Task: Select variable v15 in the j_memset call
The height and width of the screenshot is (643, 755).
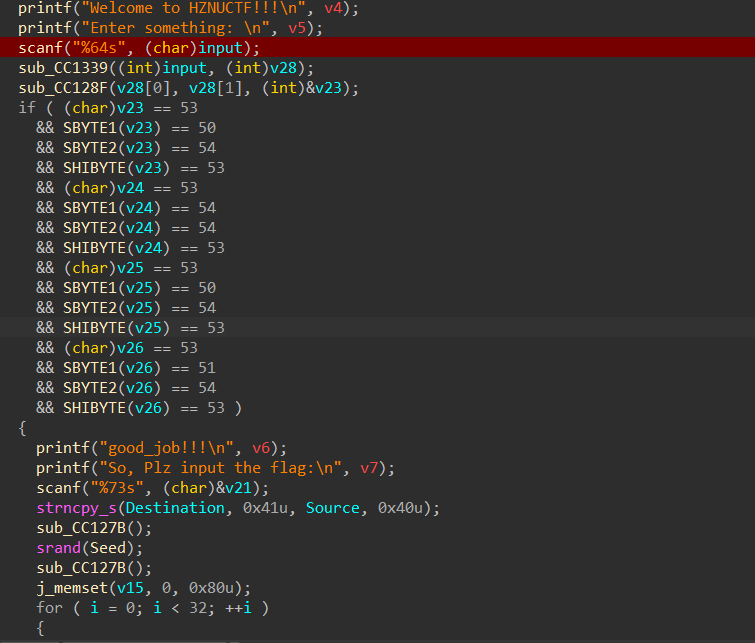Action: tap(130, 588)
